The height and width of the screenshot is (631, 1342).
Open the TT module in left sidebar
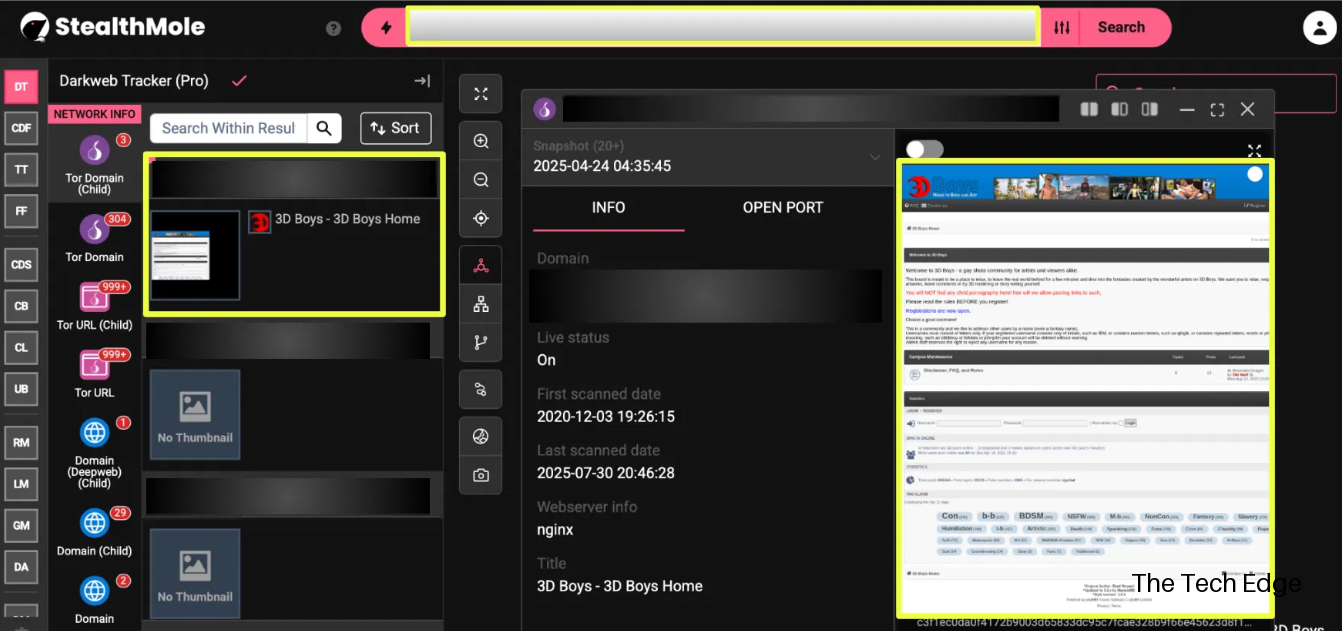(21, 170)
